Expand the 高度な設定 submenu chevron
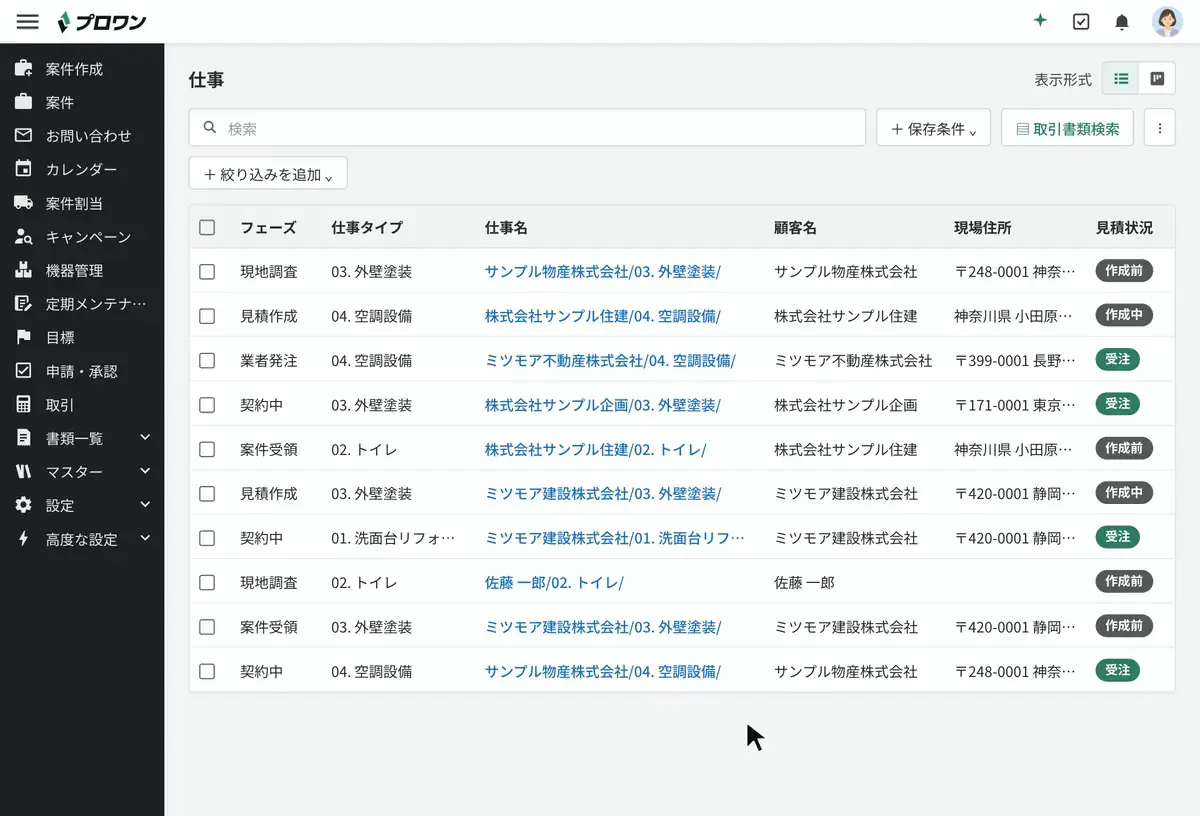The width and height of the screenshot is (1200, 816). (145, 538)
